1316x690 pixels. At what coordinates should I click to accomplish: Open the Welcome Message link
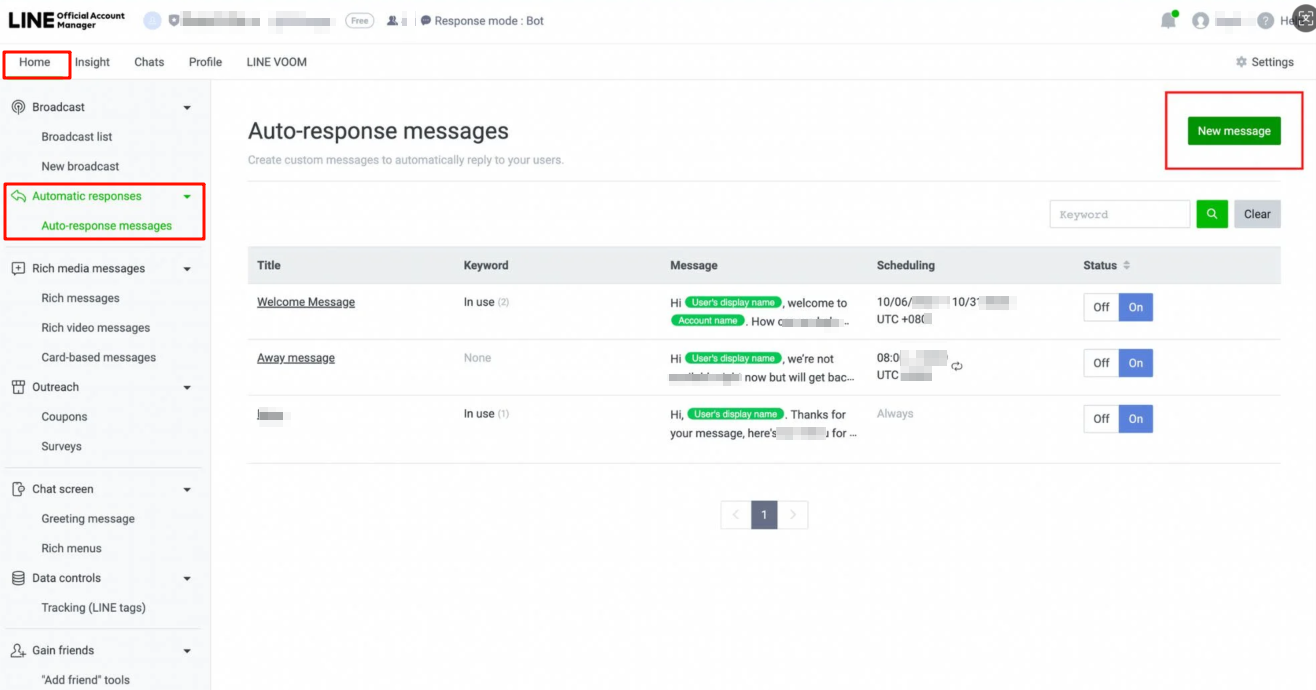pos(306,302)
